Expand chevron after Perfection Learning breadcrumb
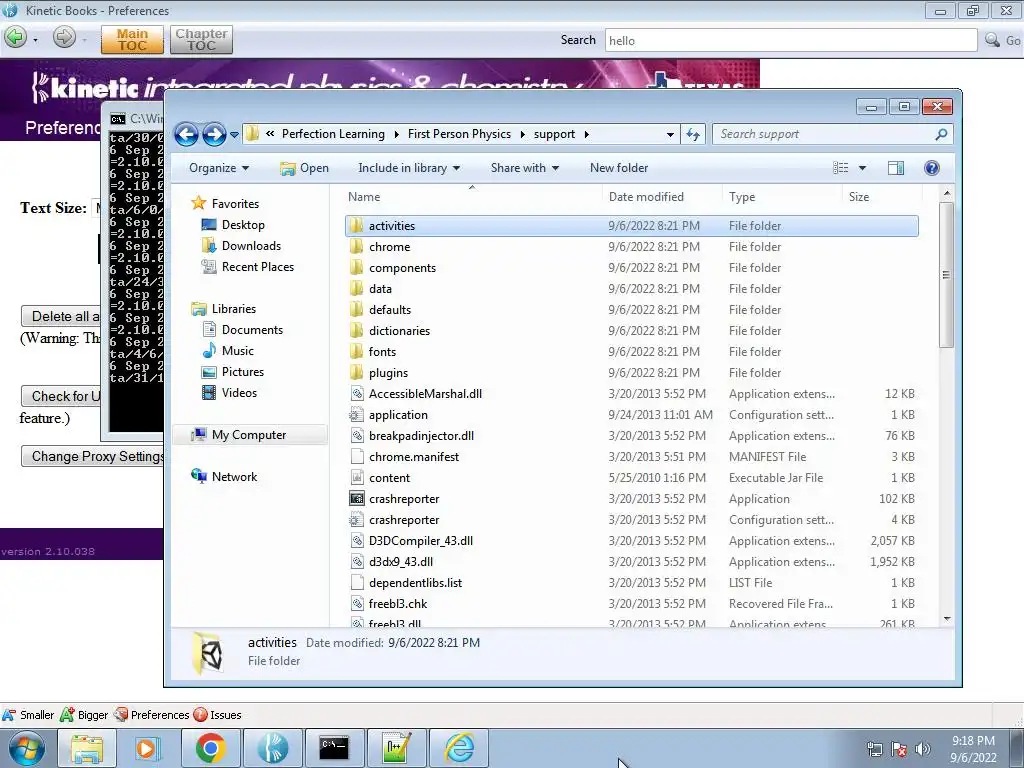1024x768 pixels. (396, 135)
